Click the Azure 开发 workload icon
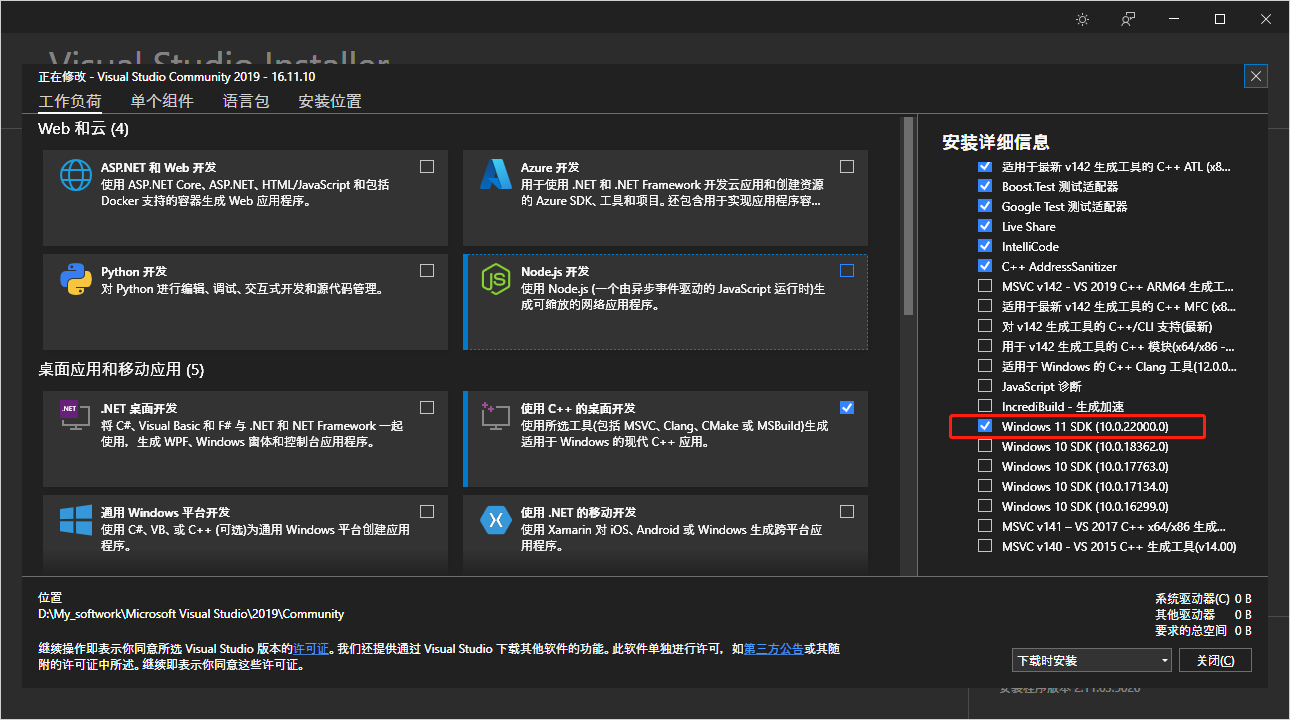Screen dimensions: 1290x720 point(497,176)
